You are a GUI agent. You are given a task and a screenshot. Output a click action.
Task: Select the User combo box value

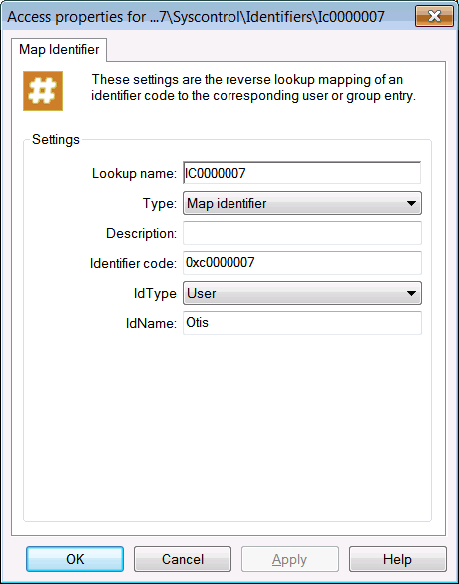coord(302,293)
